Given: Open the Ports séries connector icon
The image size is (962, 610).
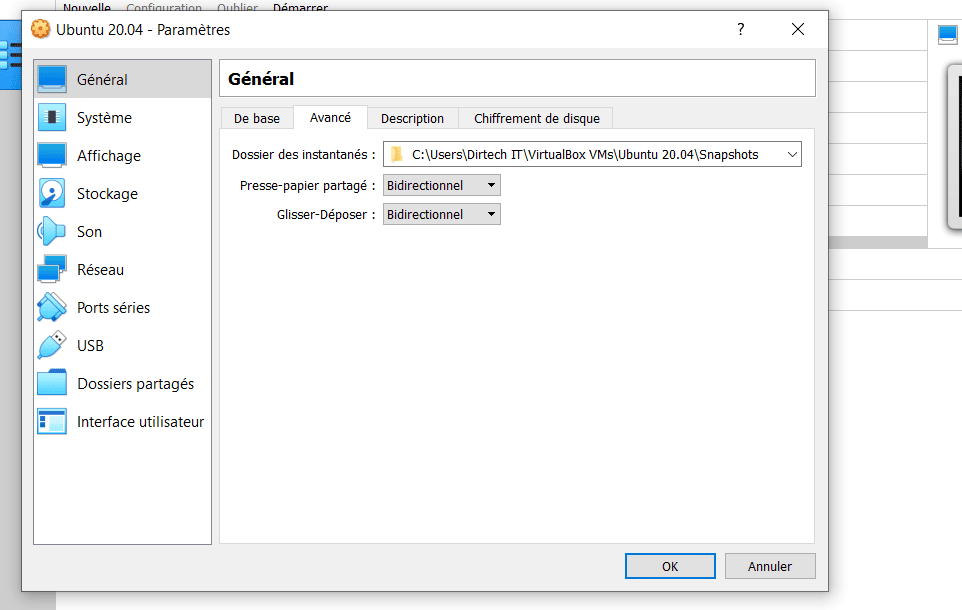Looking at the screenshot, I should pos(52,307).
